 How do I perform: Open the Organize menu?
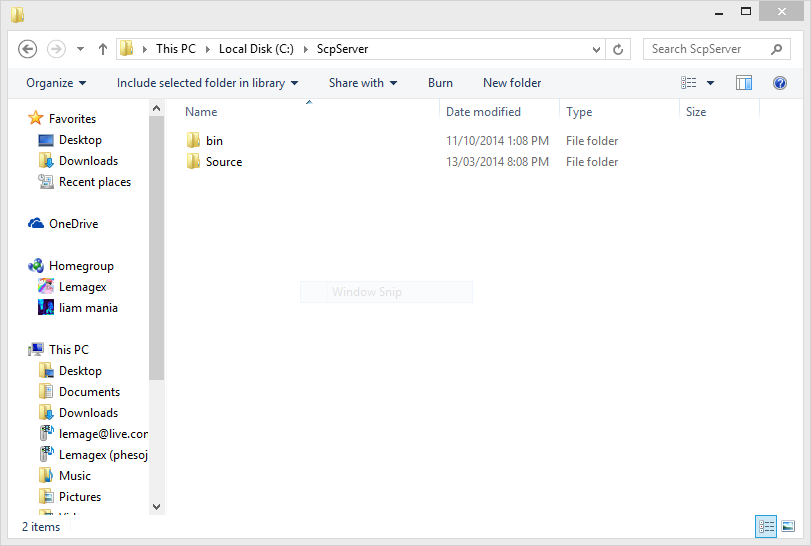tap(56, 83)
